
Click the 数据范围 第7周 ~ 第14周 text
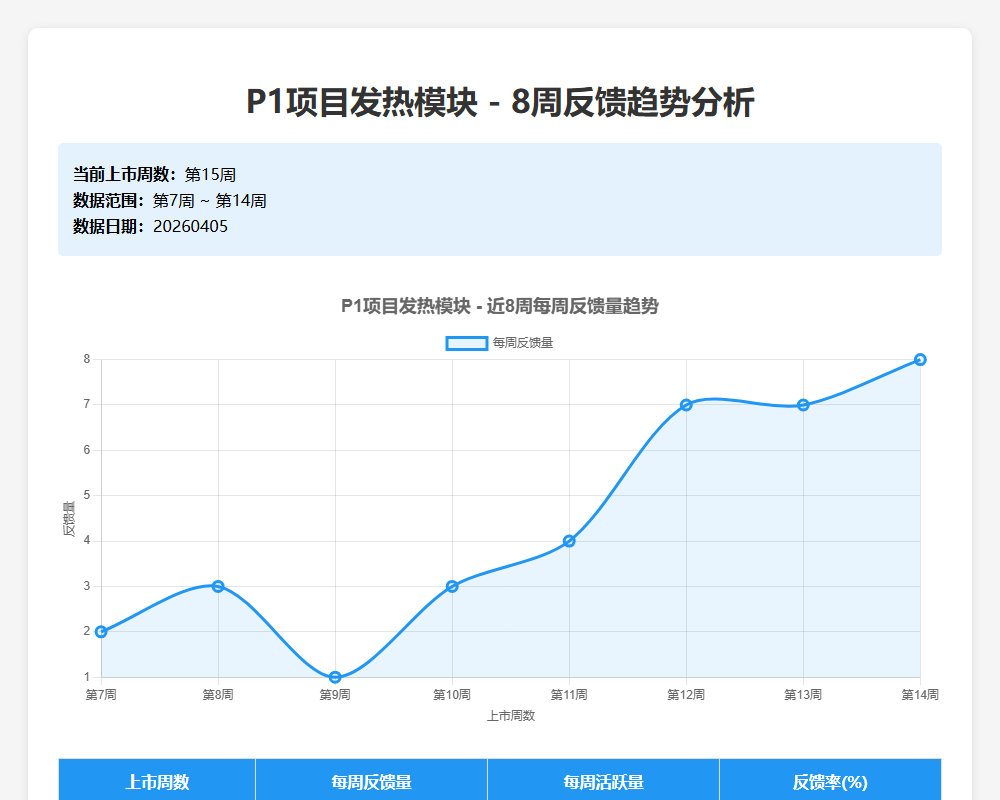(x=170, y=200)
